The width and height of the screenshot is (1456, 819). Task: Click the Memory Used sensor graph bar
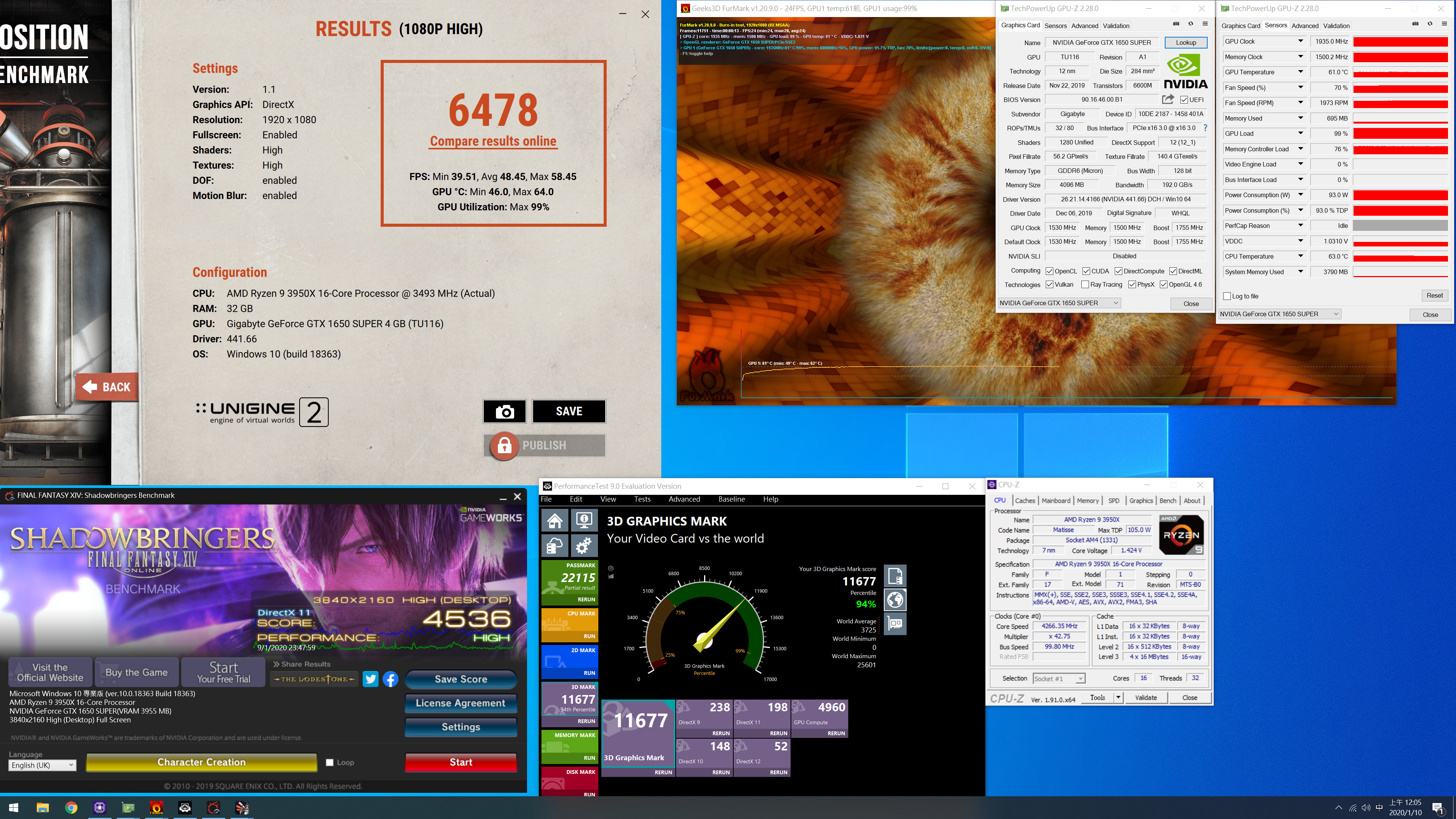pyautogui.click(x=1400, y=119)
